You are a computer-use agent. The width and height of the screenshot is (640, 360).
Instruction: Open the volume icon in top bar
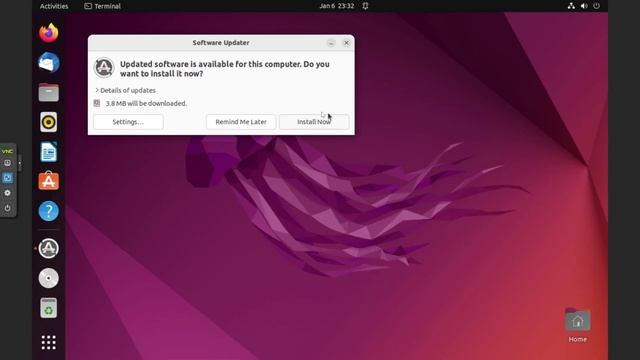(x=584, y=6)
